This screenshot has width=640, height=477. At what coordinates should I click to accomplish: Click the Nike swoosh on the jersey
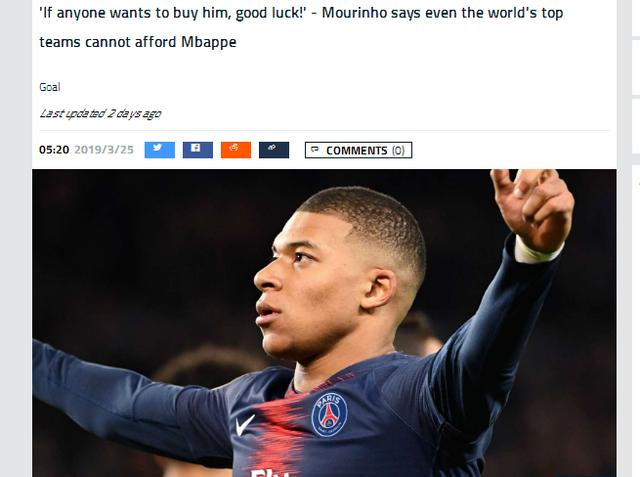(245, 425)
